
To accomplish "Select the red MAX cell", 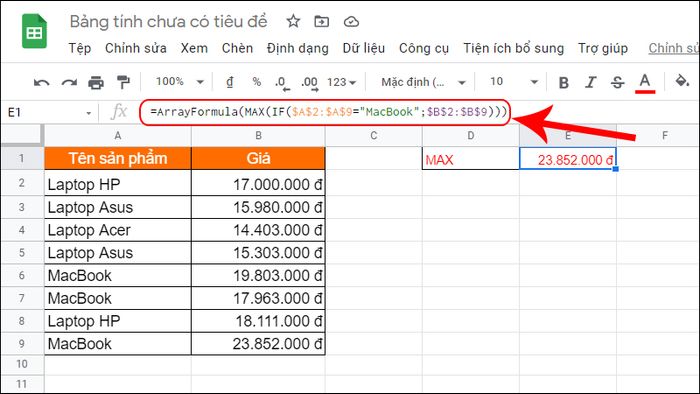I will (x=471, y=159).
